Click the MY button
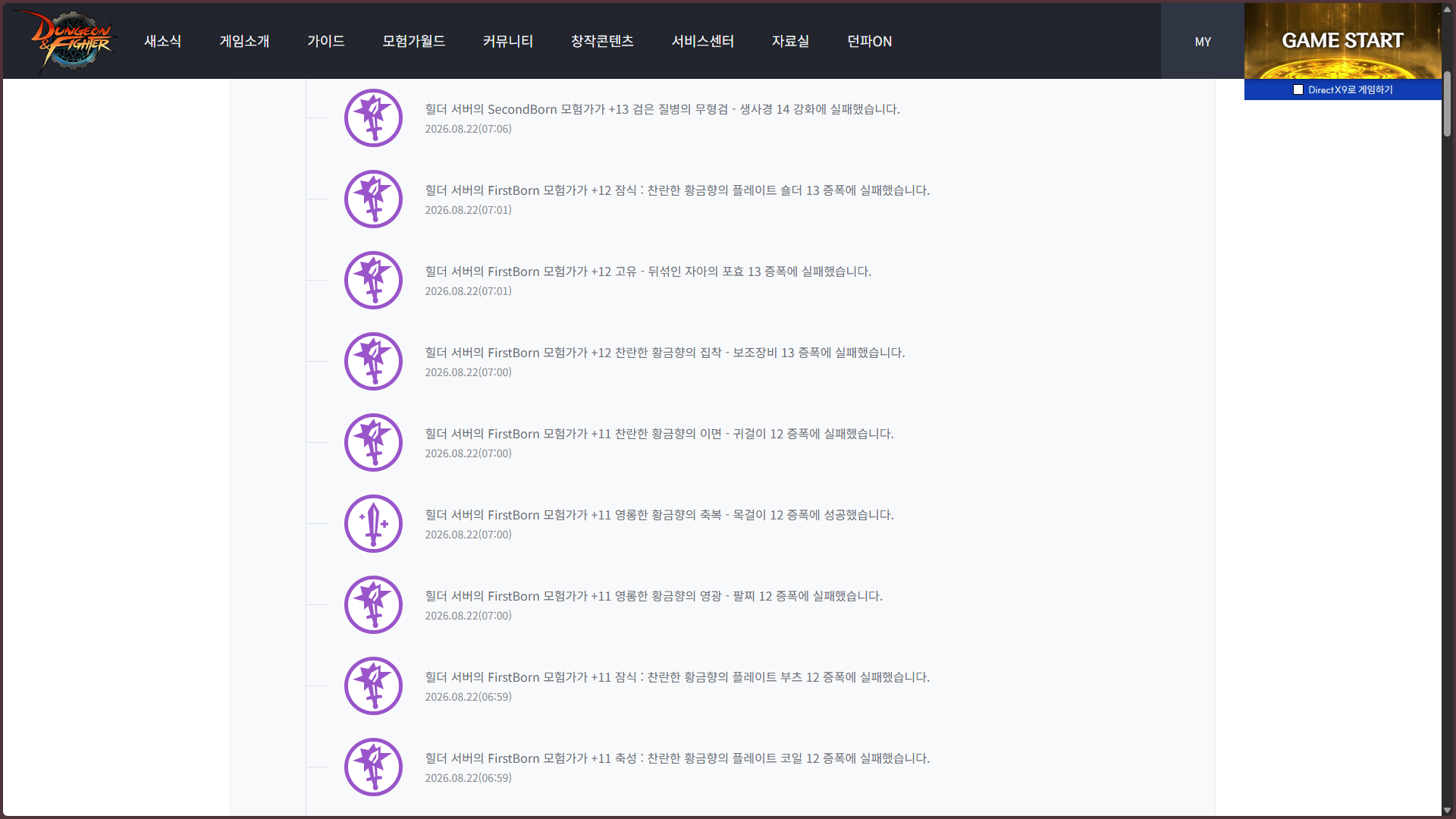1456x819 pixels. pyautogui.click(x=1203, y=42)
